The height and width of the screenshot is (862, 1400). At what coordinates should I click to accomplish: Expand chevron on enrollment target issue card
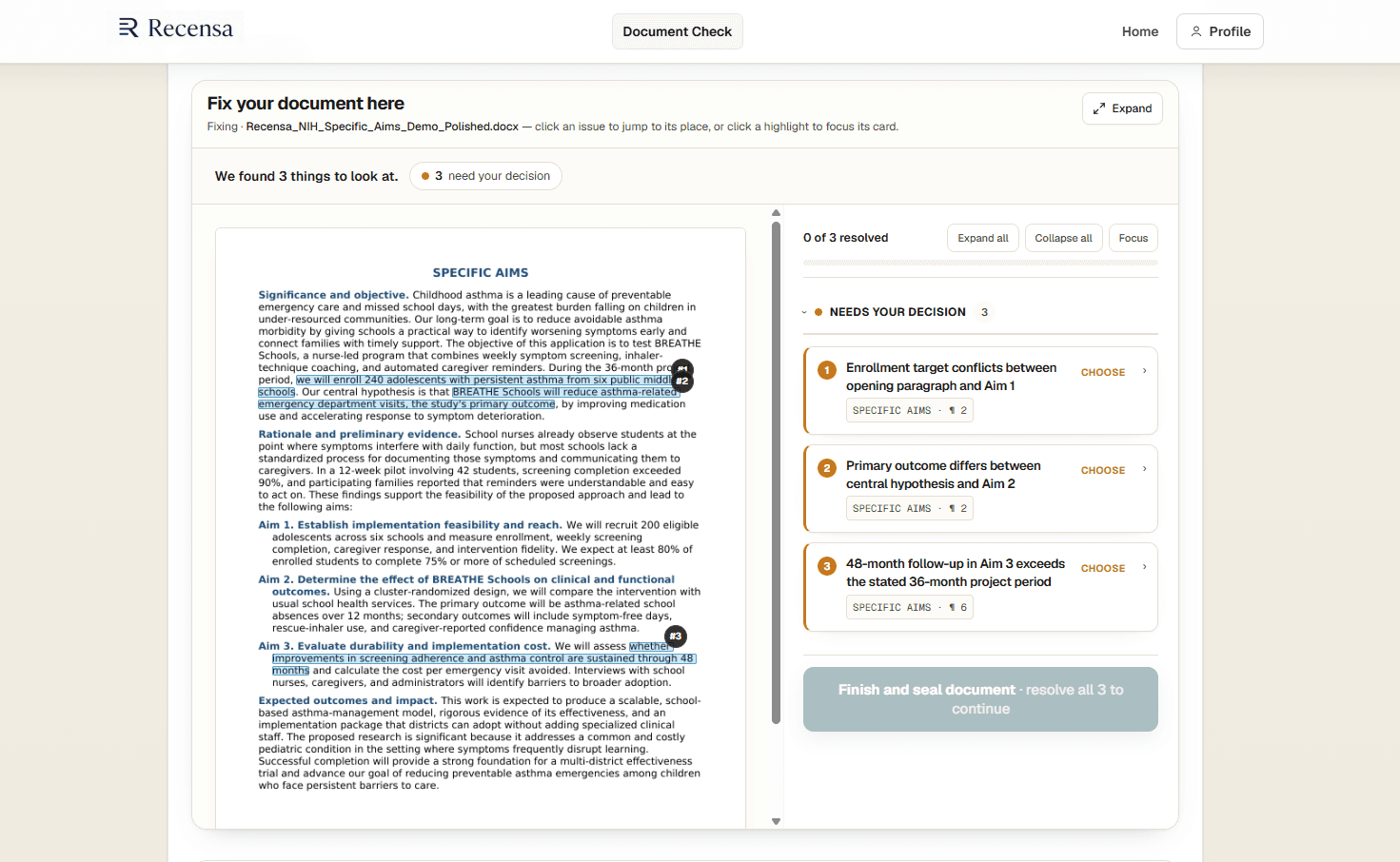[x=1144, y=372]
